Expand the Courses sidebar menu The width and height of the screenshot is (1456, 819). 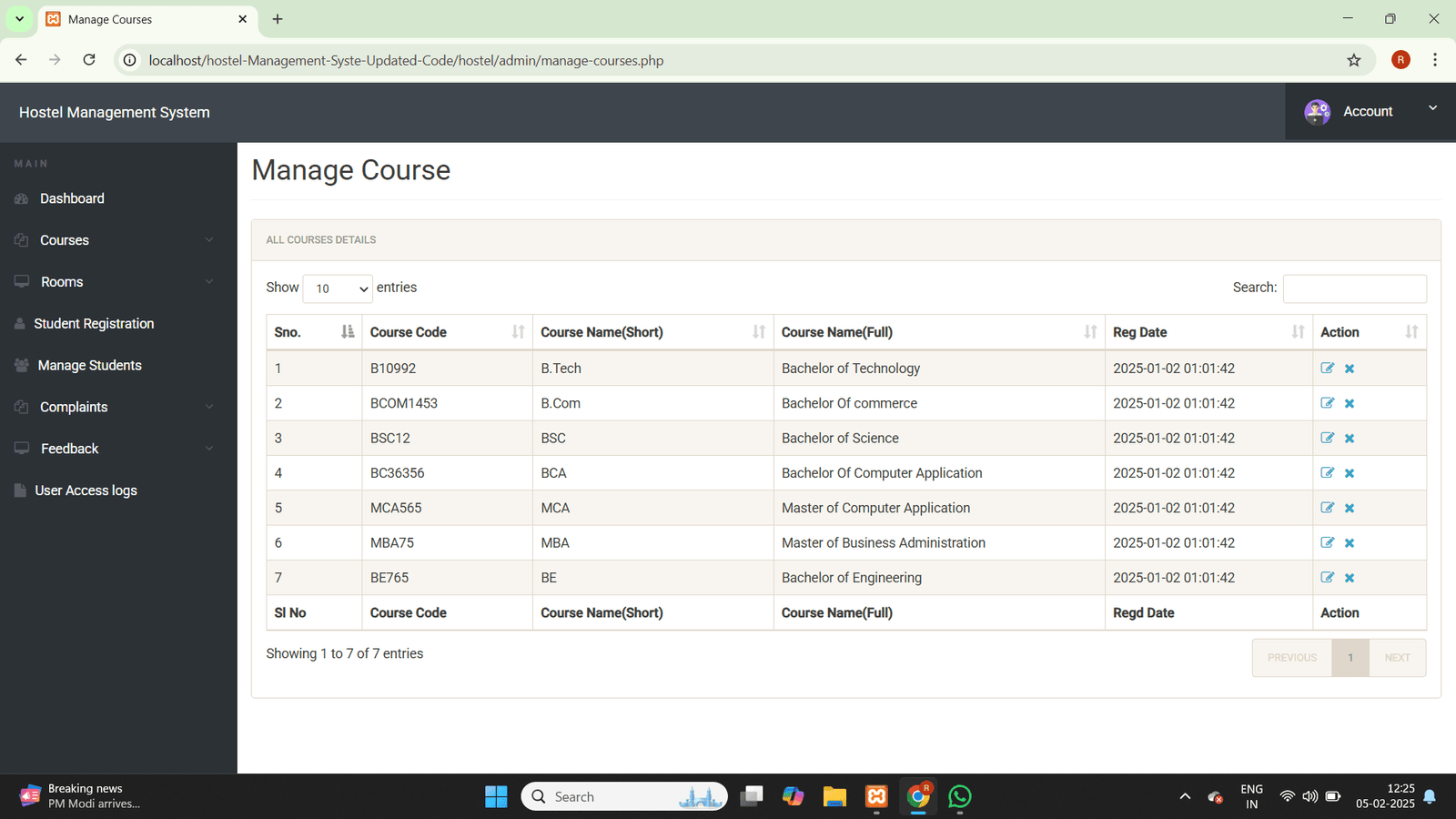click(x=118, y=240)
